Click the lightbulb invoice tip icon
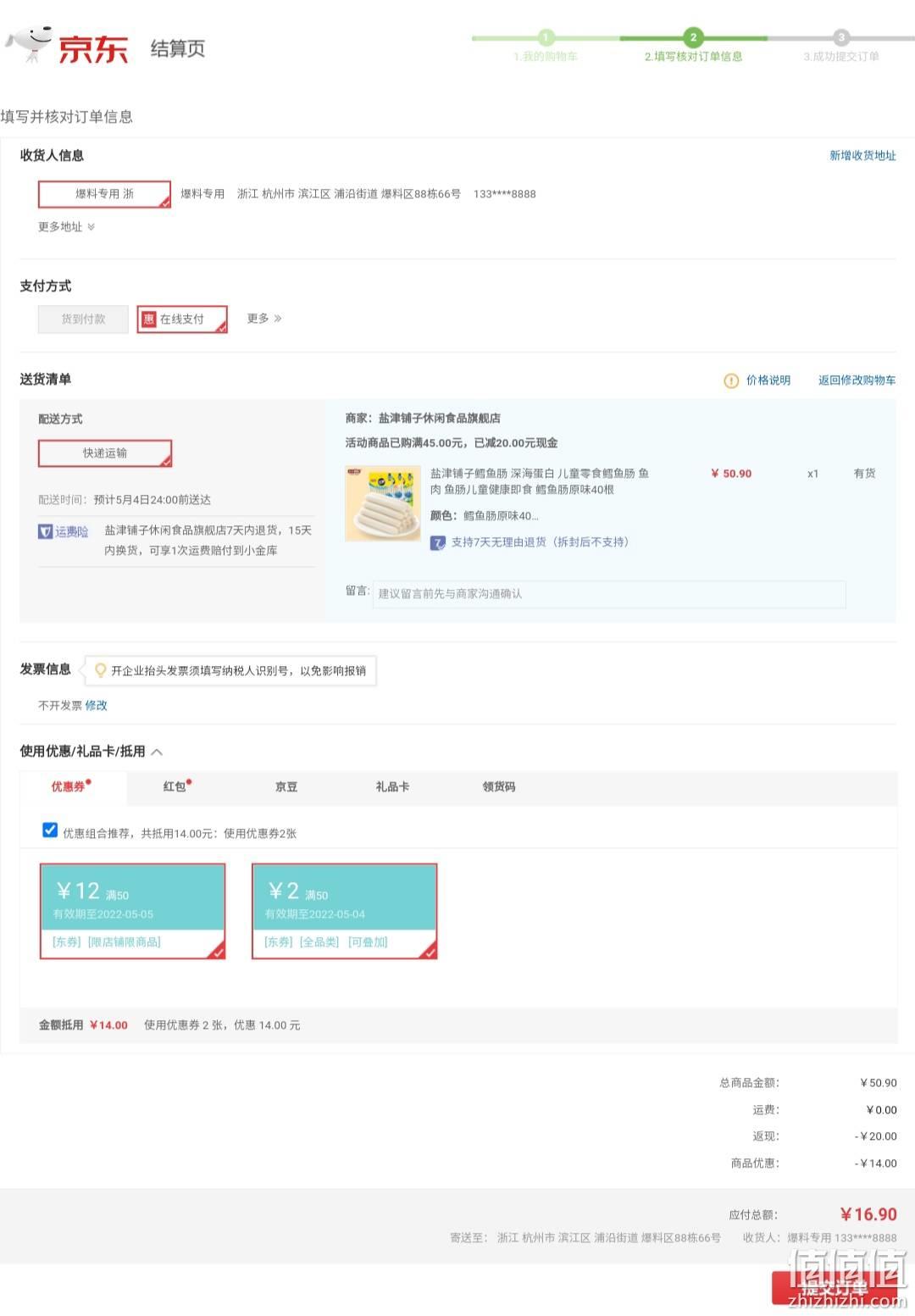Viewport: 915px width, 1316px height. pos(100,670)
